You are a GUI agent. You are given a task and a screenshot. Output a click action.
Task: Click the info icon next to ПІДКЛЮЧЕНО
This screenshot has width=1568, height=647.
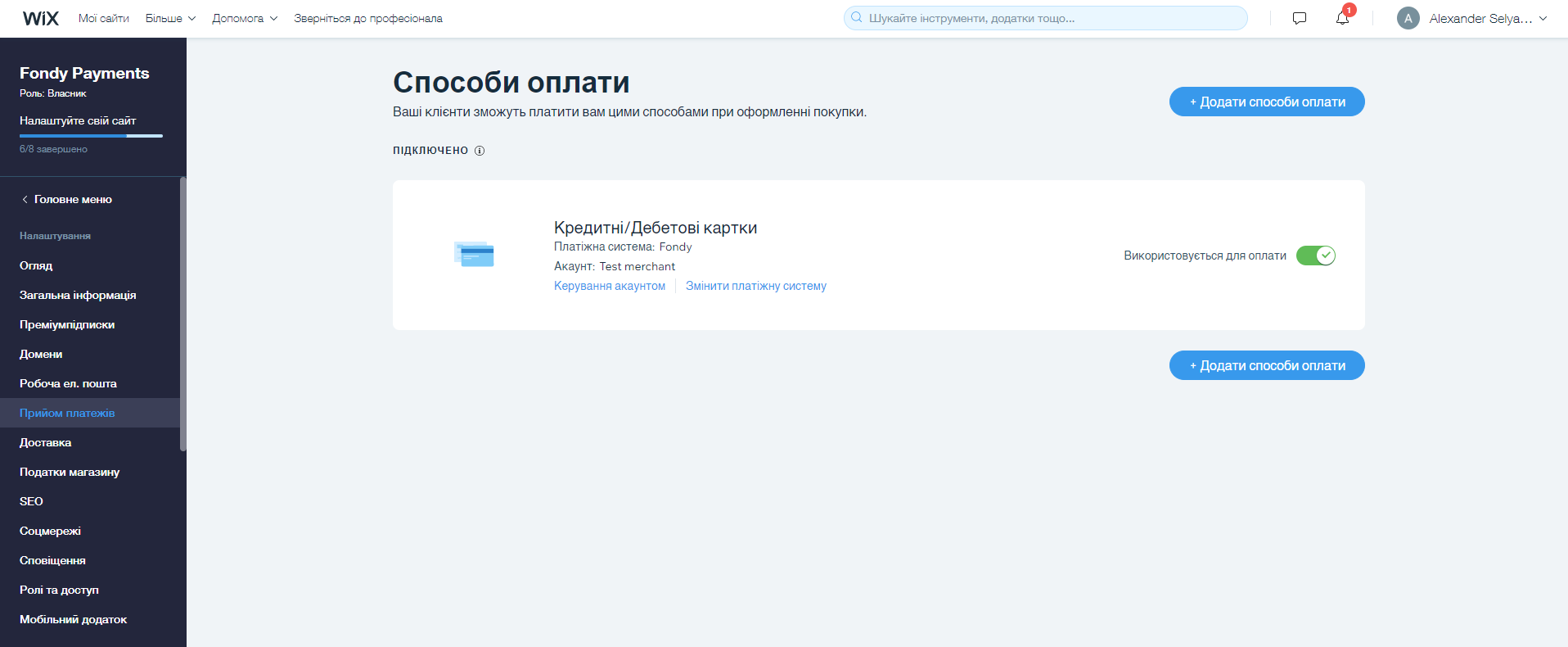click(480, 151)
